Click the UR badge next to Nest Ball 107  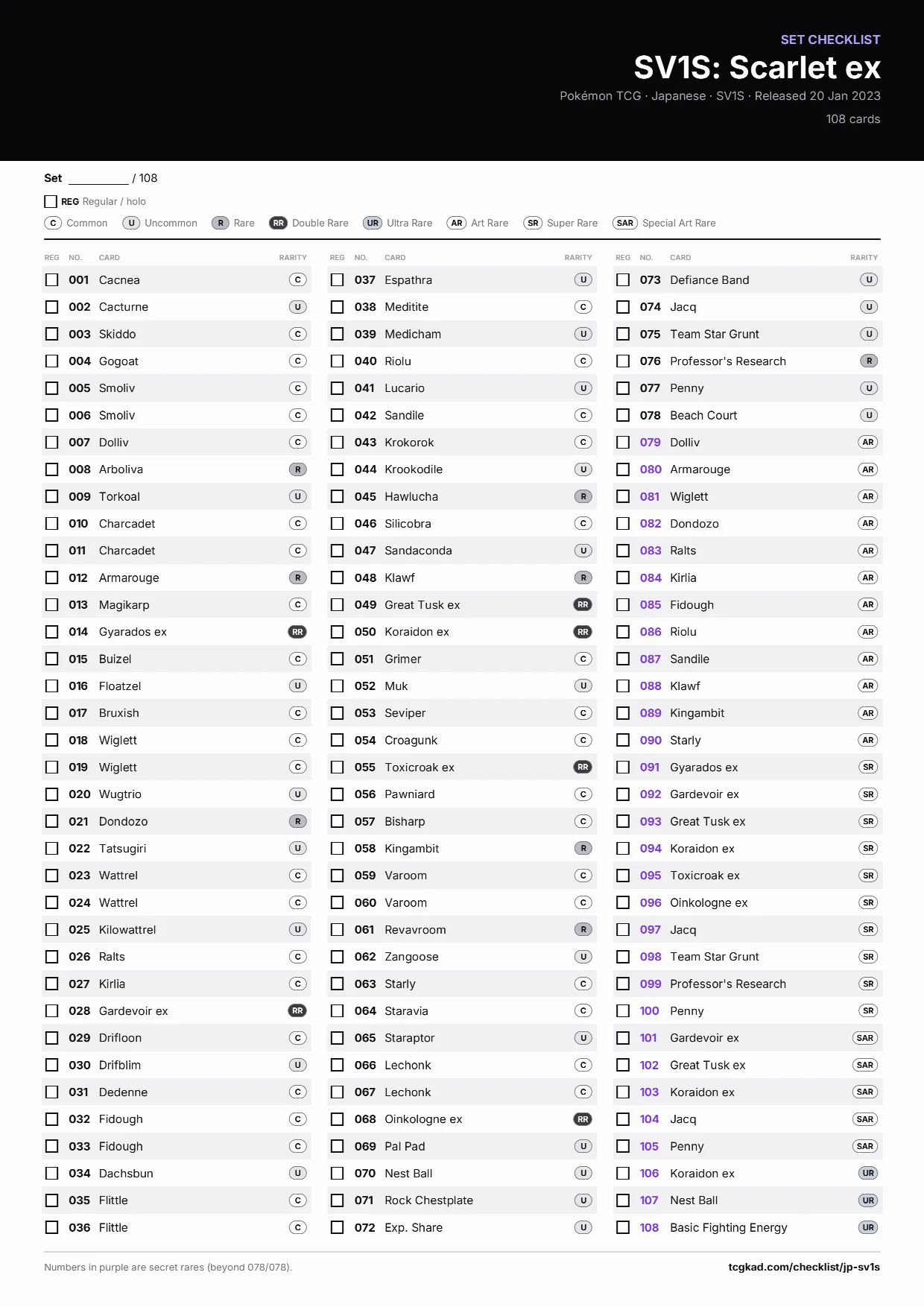(x=868, y=1200)
